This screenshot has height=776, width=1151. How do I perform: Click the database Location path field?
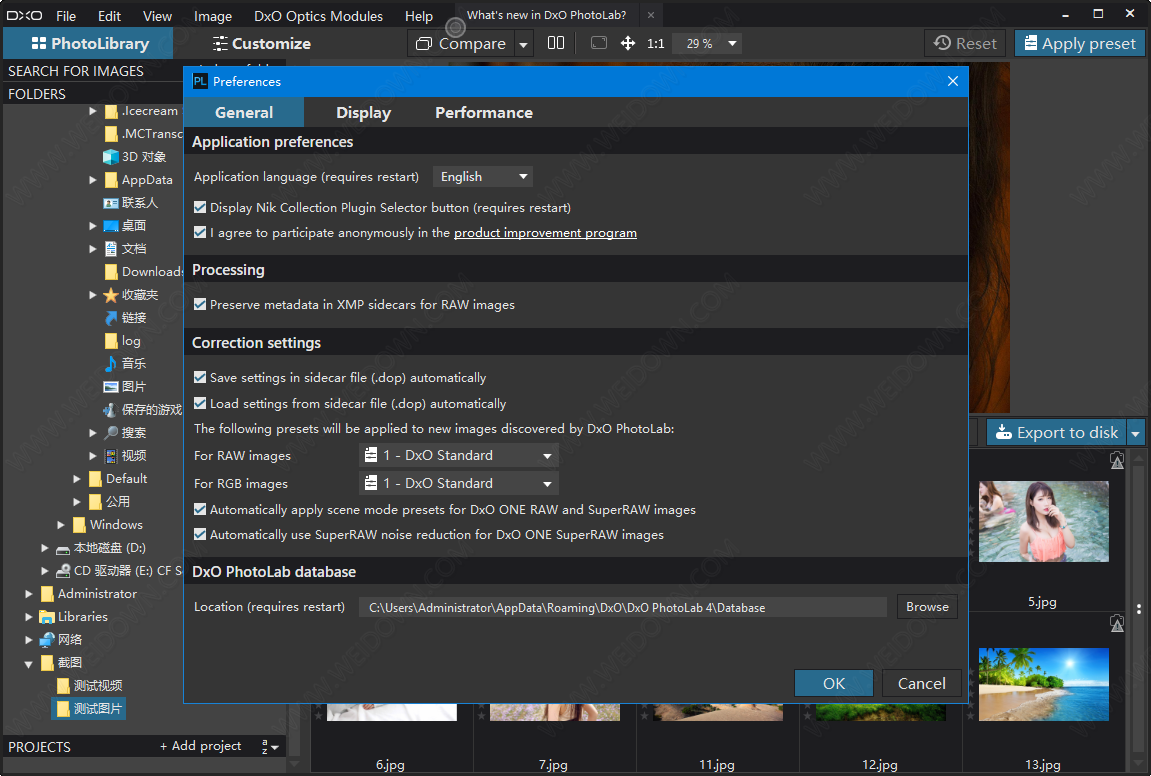[622, 607]
